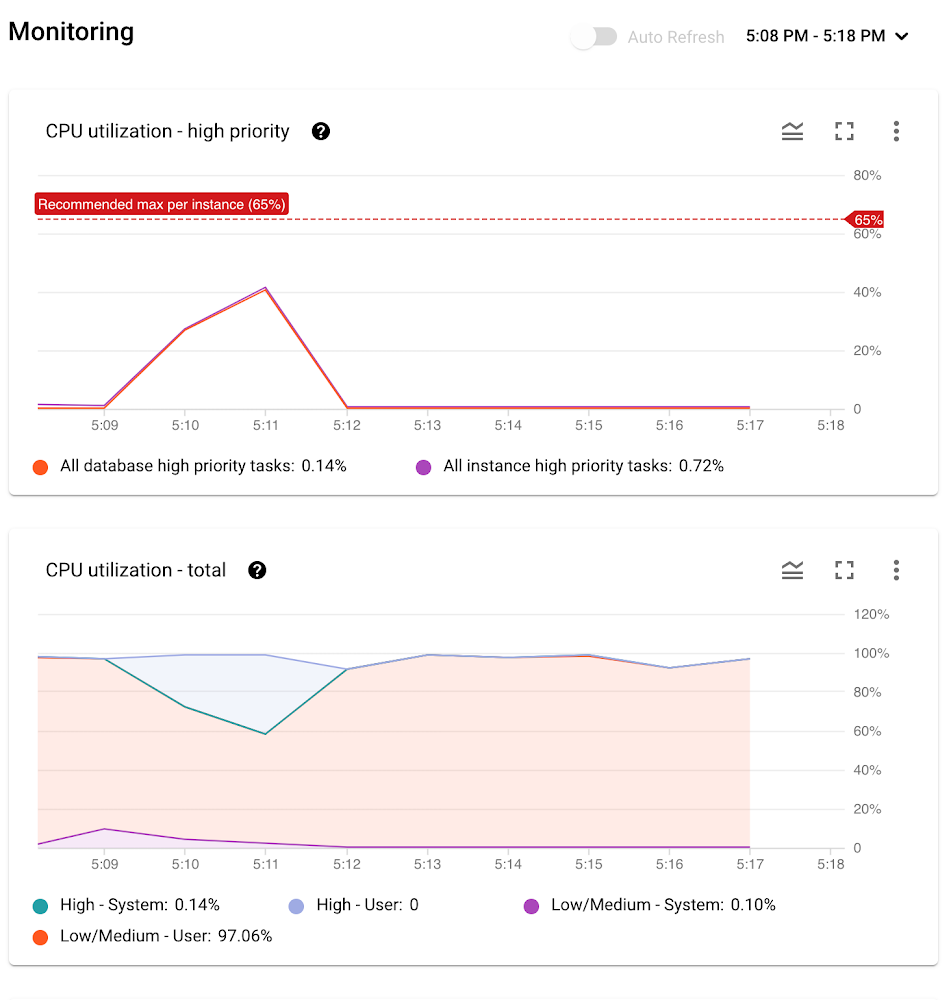Select 'All instance high priority tasks: 0.72%' legend text
The image size is (951, 1000).
(x=584, y=466)
